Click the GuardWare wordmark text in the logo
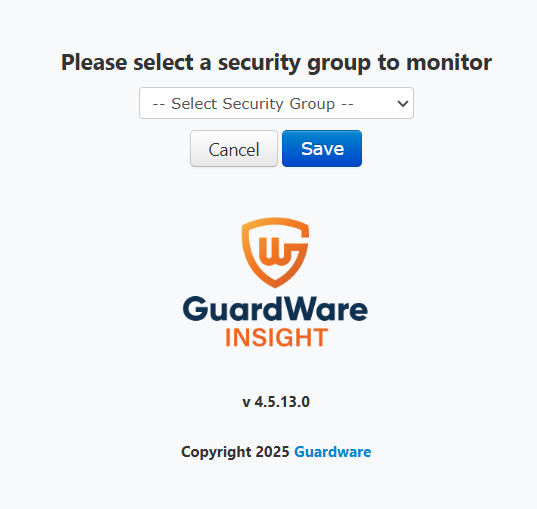Screen dimensions: 537x509 (x=275, y=309)
